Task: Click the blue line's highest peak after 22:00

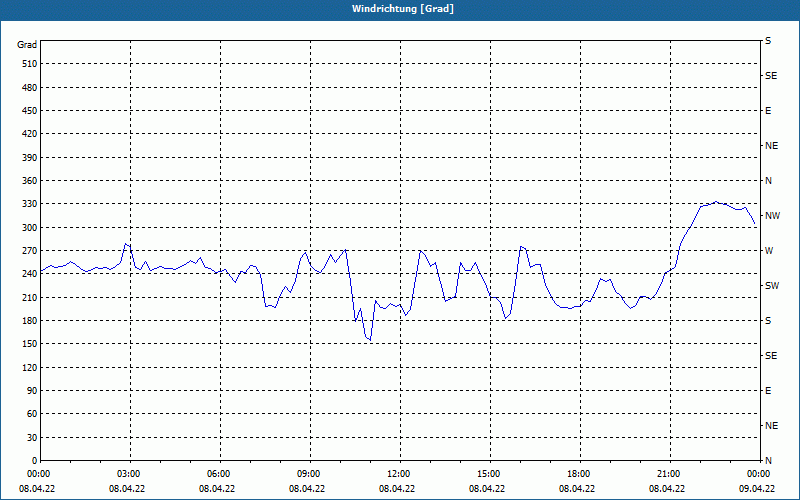Action: 716,202
